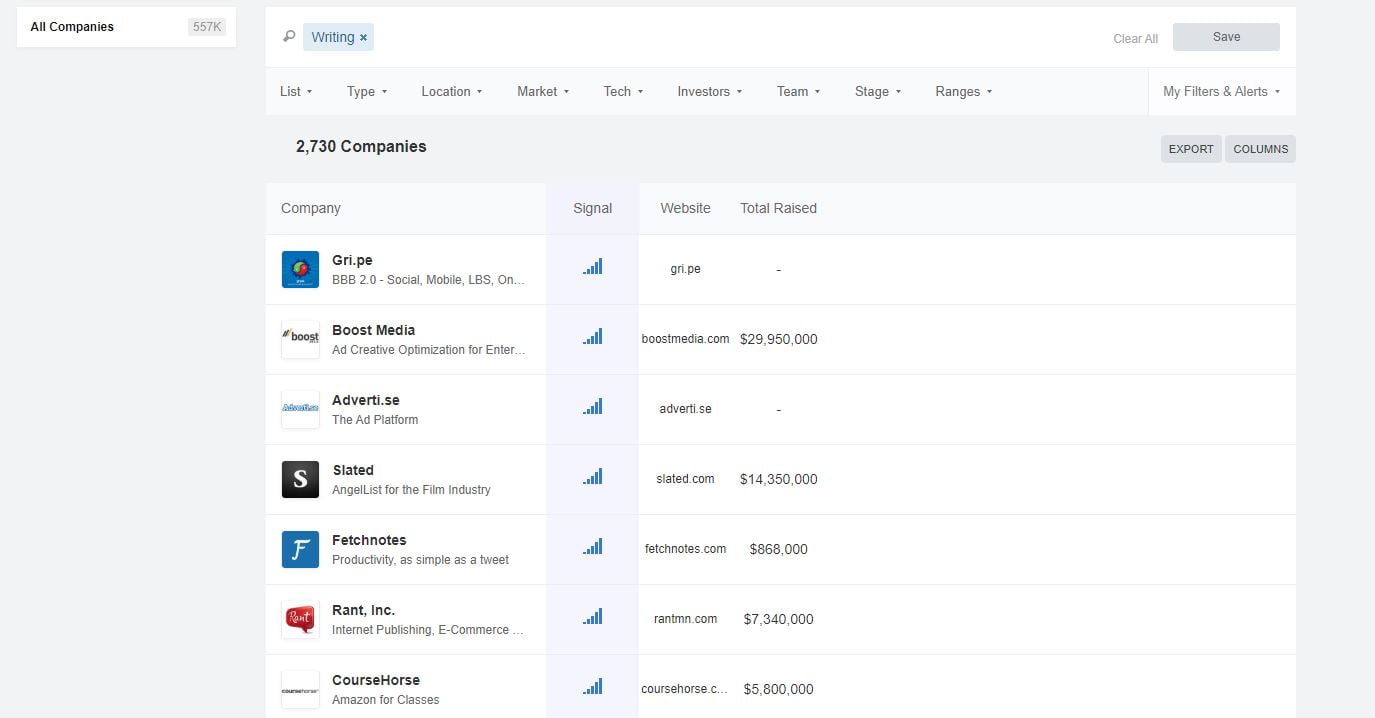Sort by Signal column header
Screen dimensions: 1375x718
pyautogui.click(x=592, y=208)
